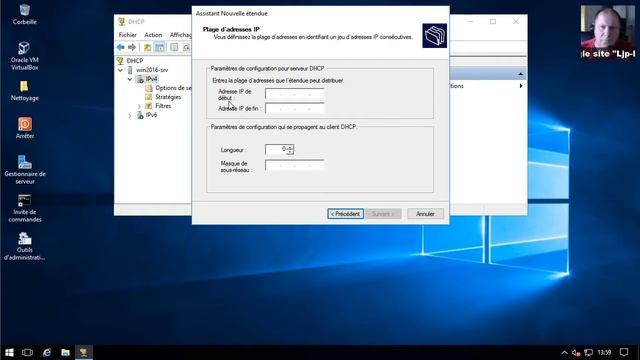The height and width of the screenshot is (360, 640).
Task: Open the Fichier menu
Action: point(127,35)
